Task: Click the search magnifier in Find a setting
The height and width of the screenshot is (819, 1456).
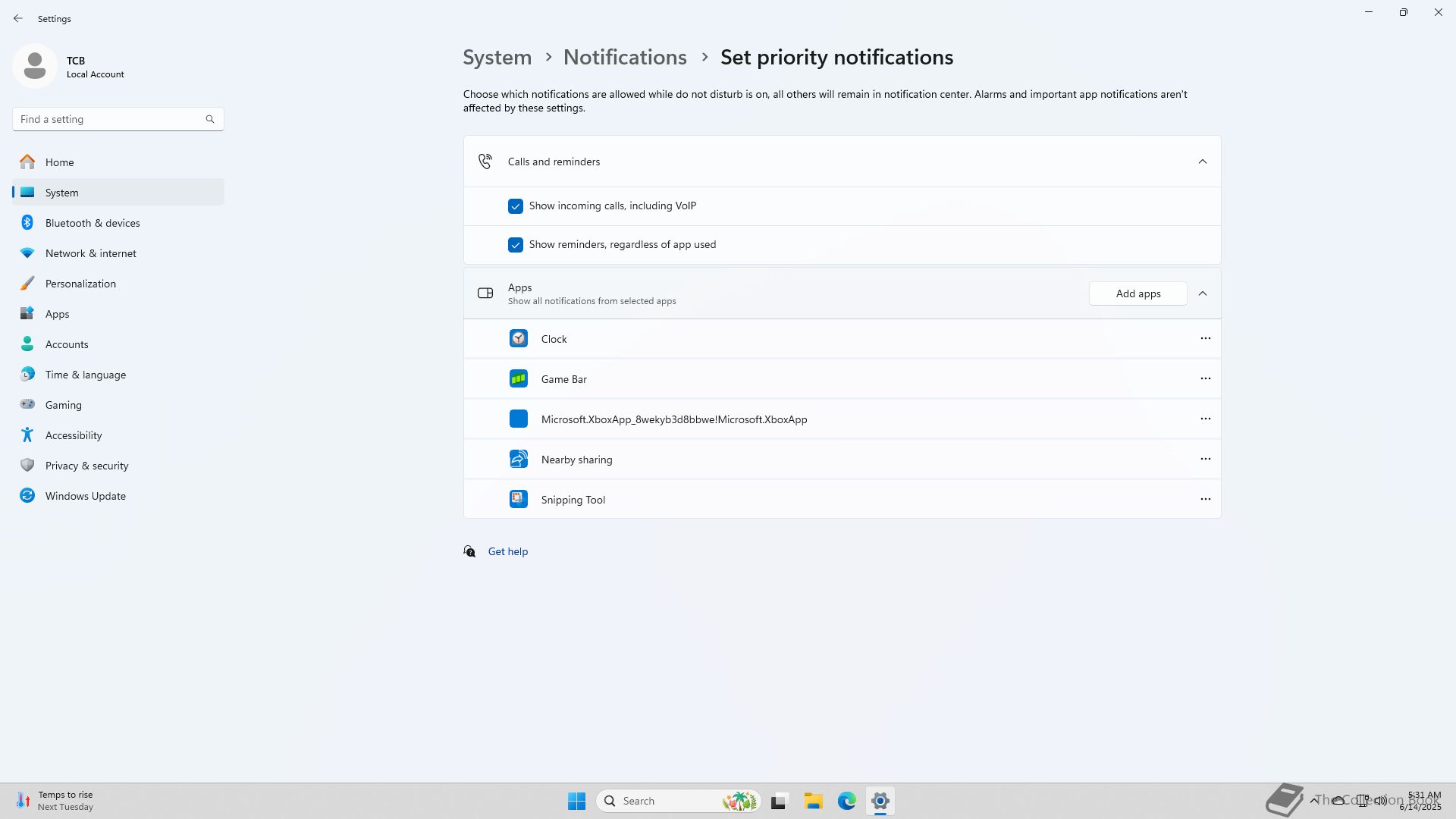Action: pos(210,119)
